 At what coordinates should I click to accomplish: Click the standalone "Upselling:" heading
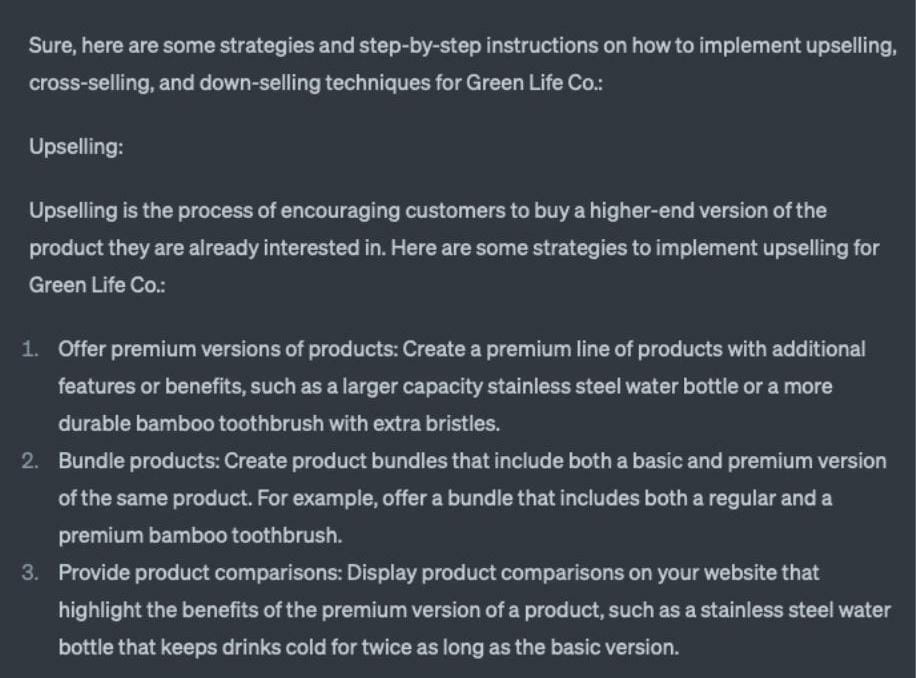76,146
